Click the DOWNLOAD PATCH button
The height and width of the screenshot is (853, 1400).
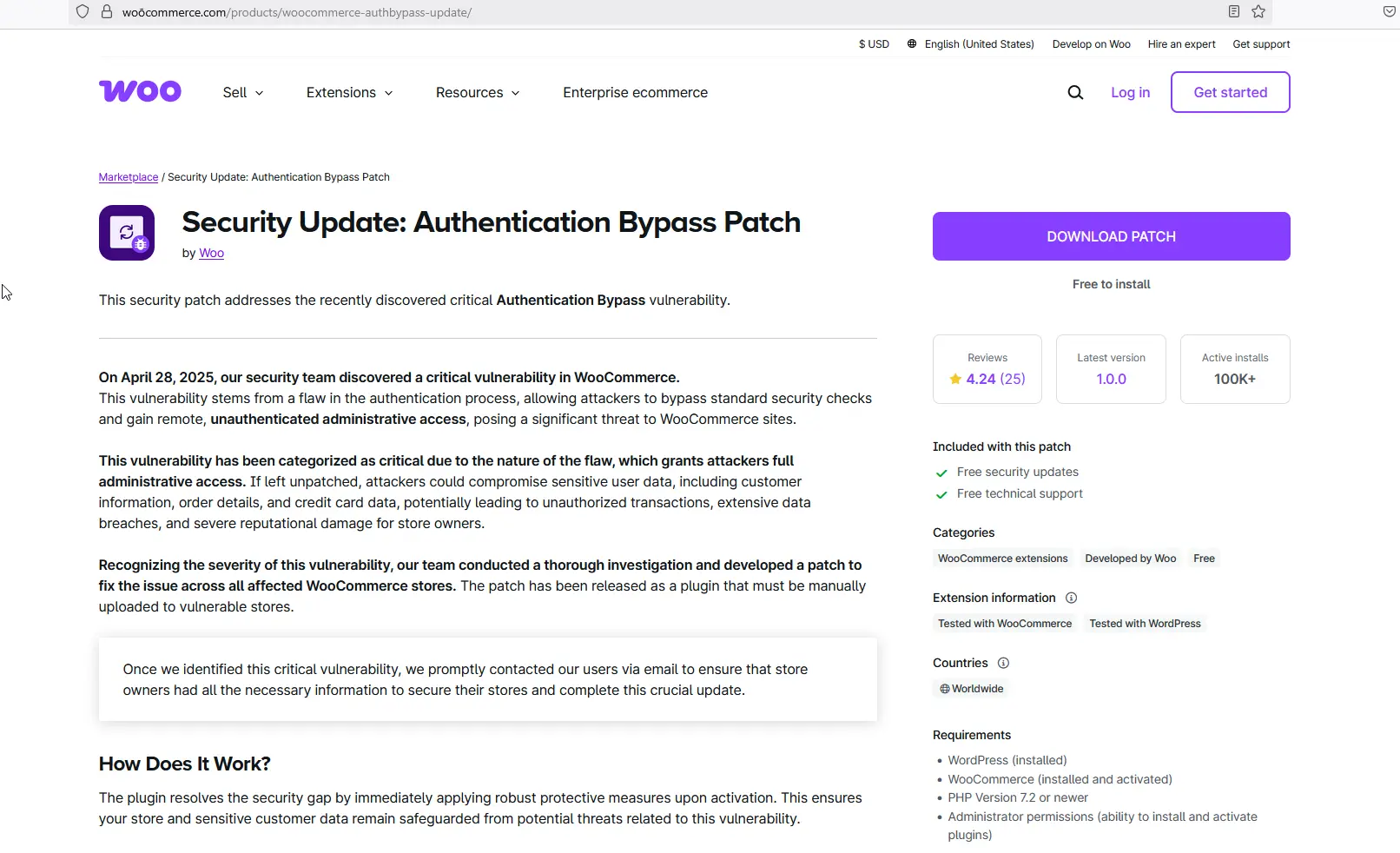[1111, 236]
